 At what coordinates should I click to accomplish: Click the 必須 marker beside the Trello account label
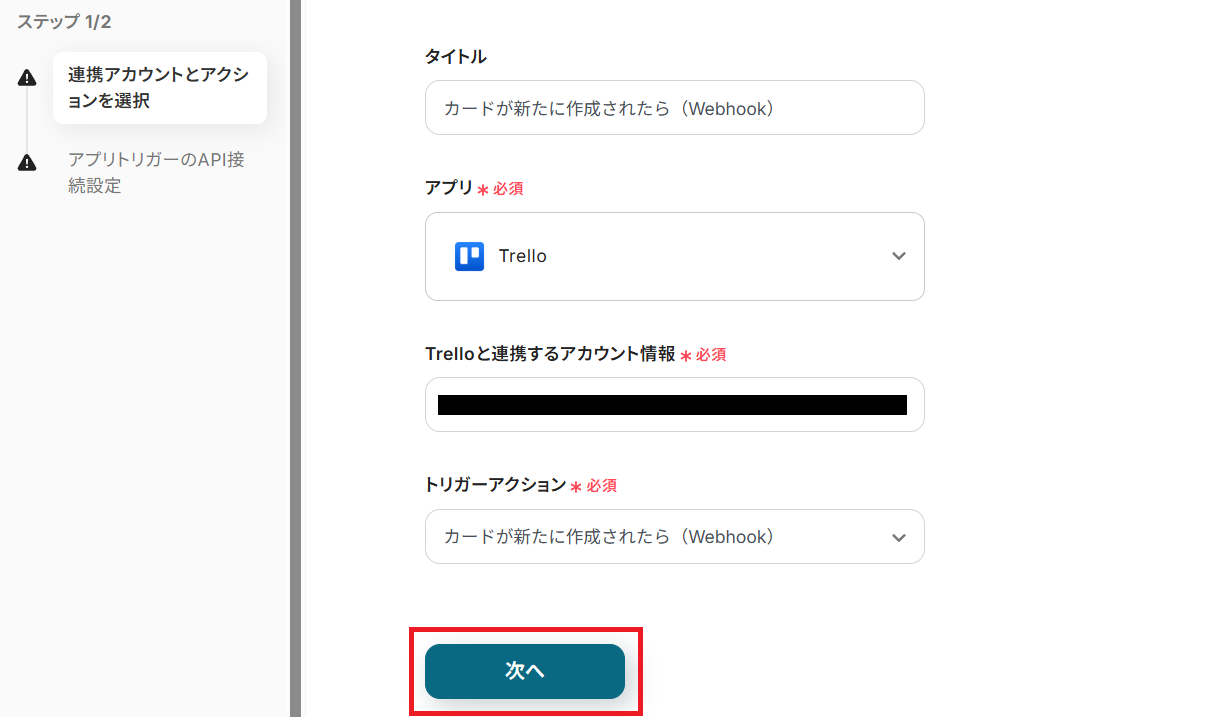click(x=711, y=355)
